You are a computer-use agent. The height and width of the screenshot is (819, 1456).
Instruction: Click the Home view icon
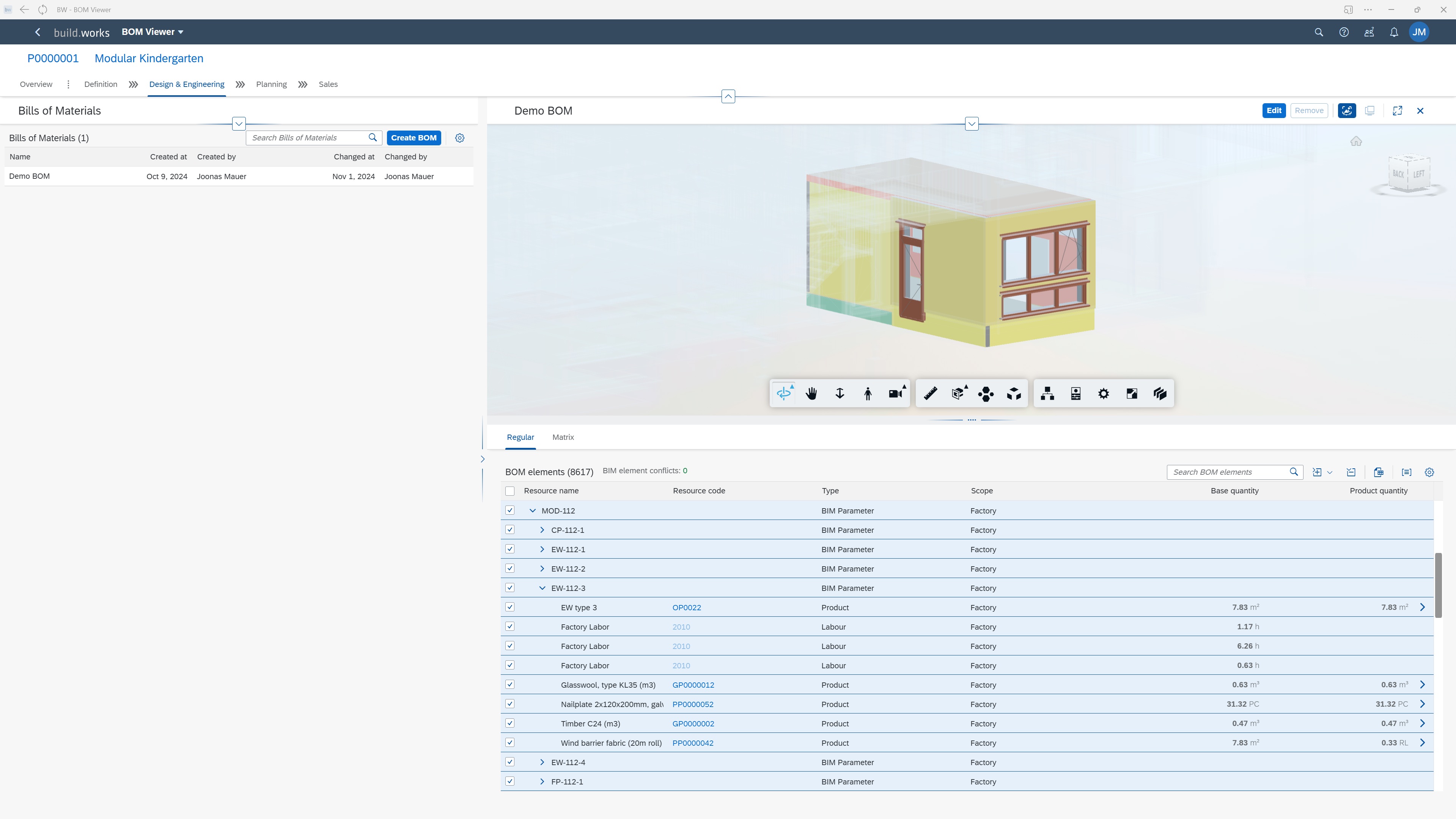click(x=1356, y=142)
